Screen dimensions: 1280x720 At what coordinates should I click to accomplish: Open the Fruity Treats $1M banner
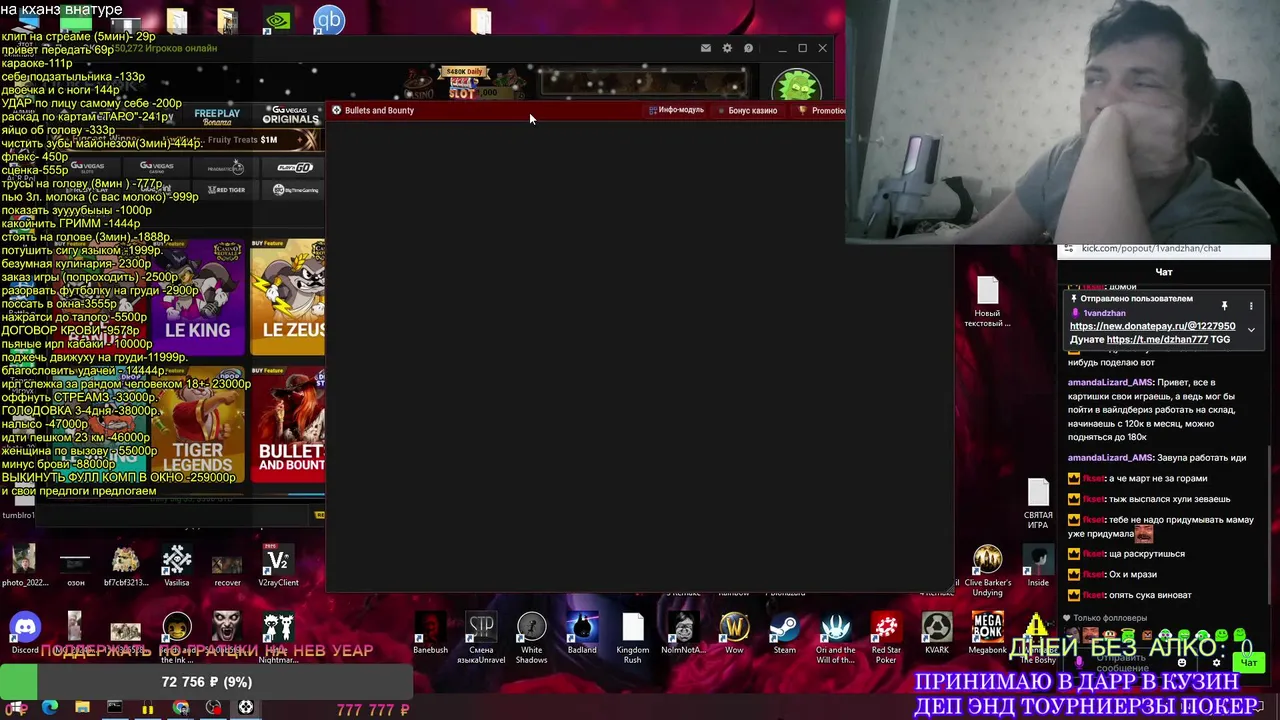(x=241, y=140)
